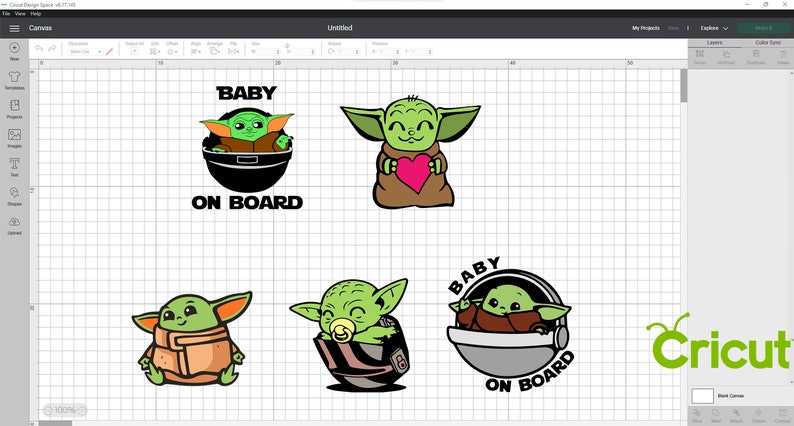This screenshot has height=426, width=794.
Task: Click the Operation line color swatch
Action: pos(109,52)
